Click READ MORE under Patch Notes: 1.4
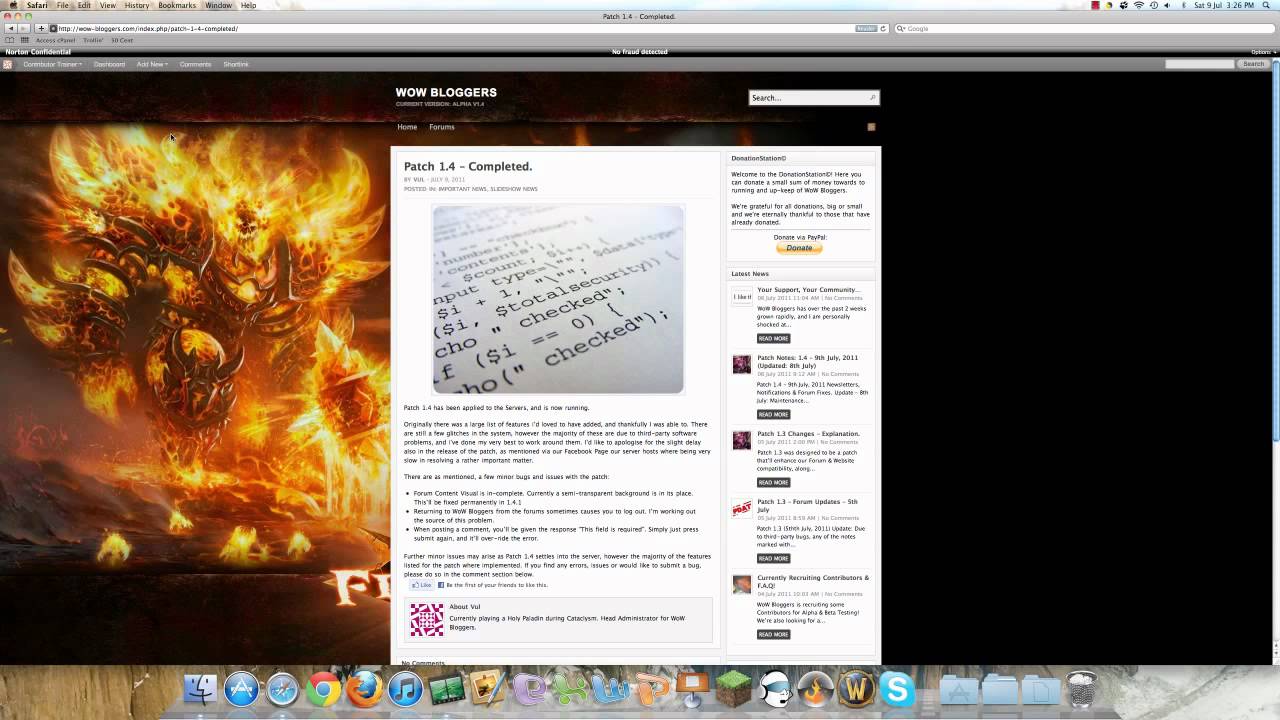The height and width of the screenshot is (720, 1280). pyautogui.click(x=773, y=414)
